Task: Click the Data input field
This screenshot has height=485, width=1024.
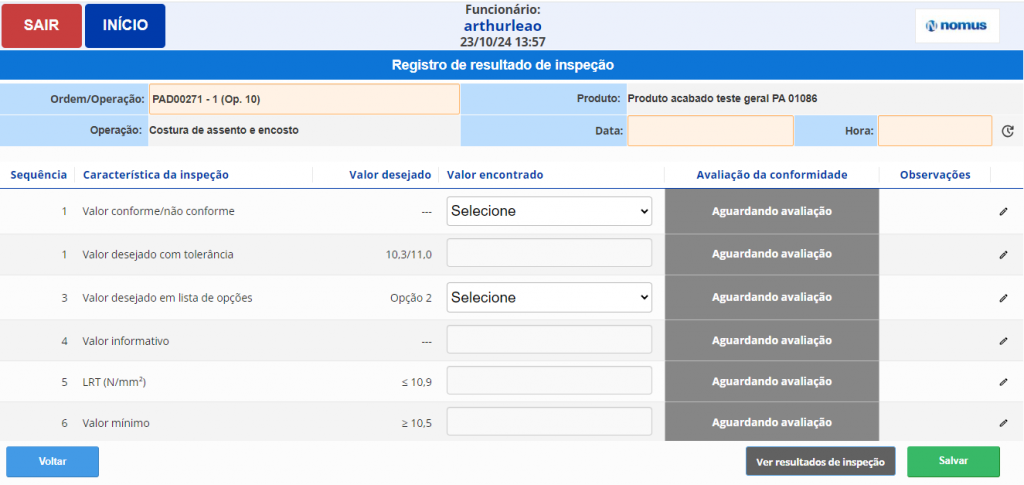Action: point(710,131)
